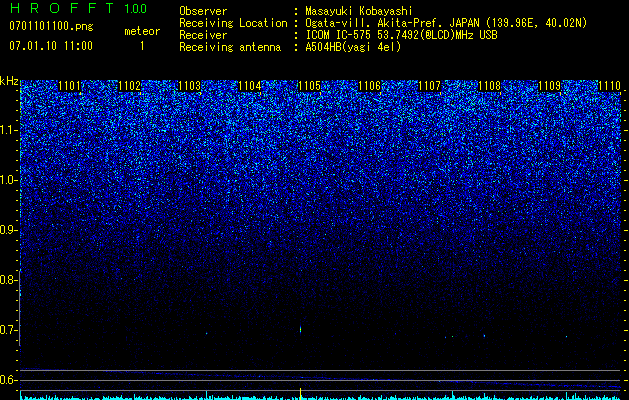Click the meteor count value 1
Screen dimensions: 629x400
142,46
